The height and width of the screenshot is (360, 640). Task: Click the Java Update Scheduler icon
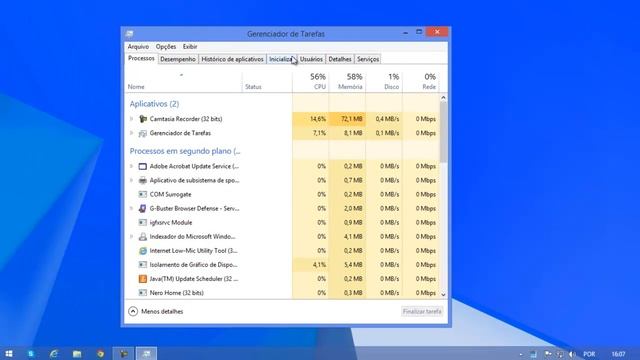tap(142, 279)
